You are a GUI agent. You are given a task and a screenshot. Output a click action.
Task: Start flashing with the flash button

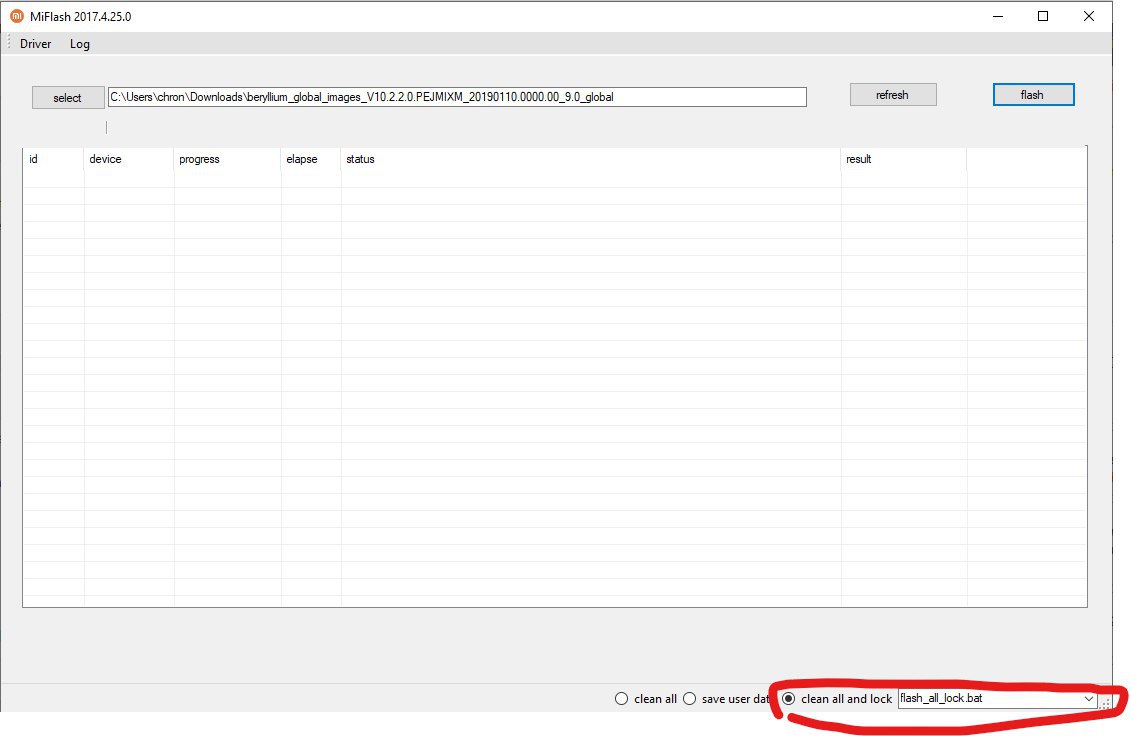point(1033,95)
